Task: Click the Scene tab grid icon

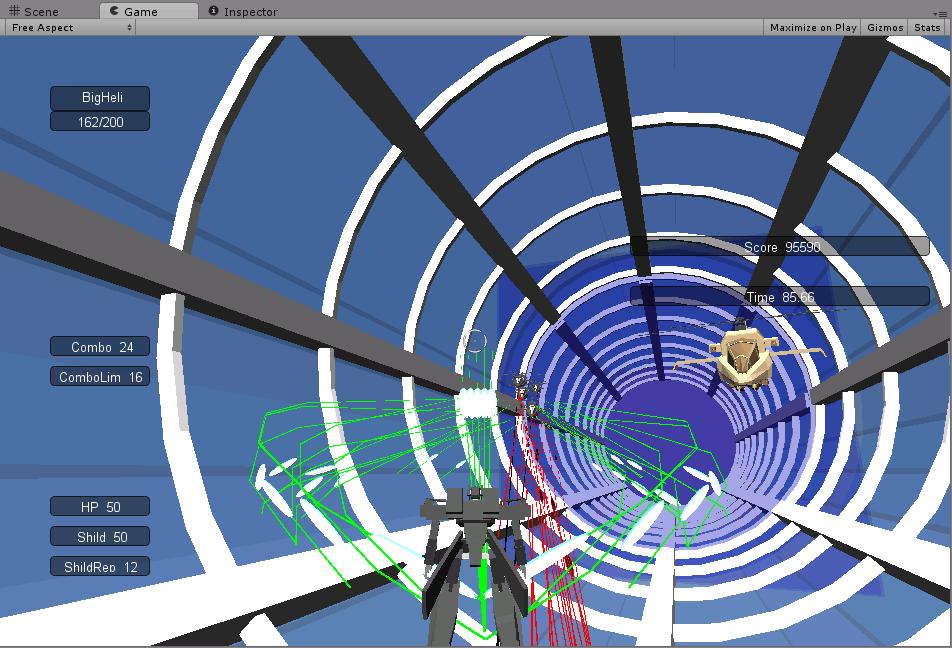Action: pyautogui.click(x=15, y=11)
